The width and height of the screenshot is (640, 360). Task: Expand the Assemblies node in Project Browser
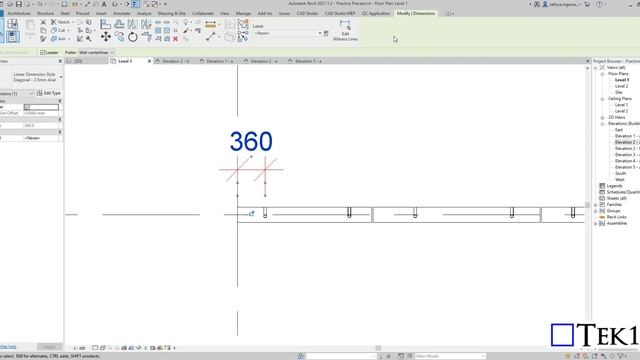point(596,224)
